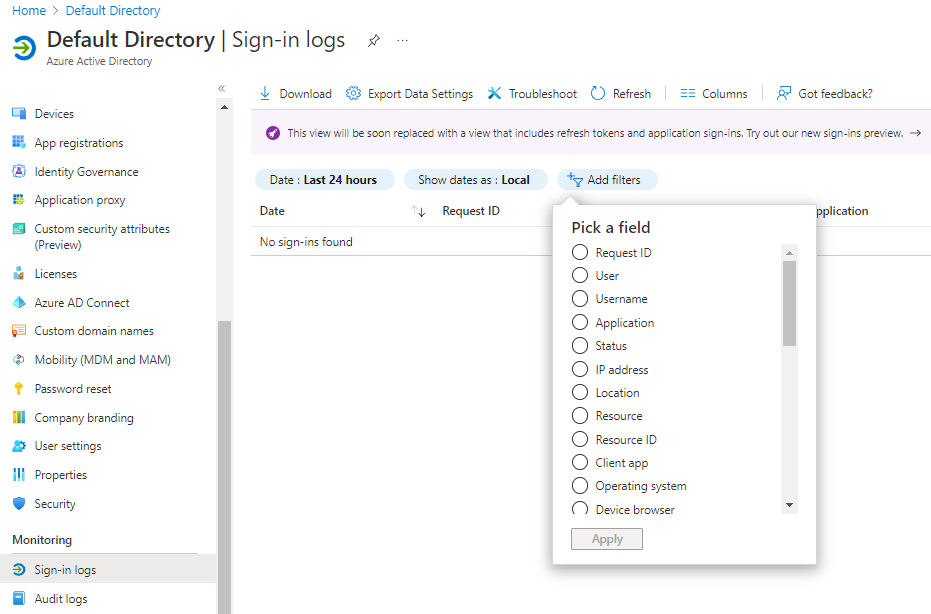Screen dimensions: 931x614
Task: Select the Request ID radio button
Action: 579,252
